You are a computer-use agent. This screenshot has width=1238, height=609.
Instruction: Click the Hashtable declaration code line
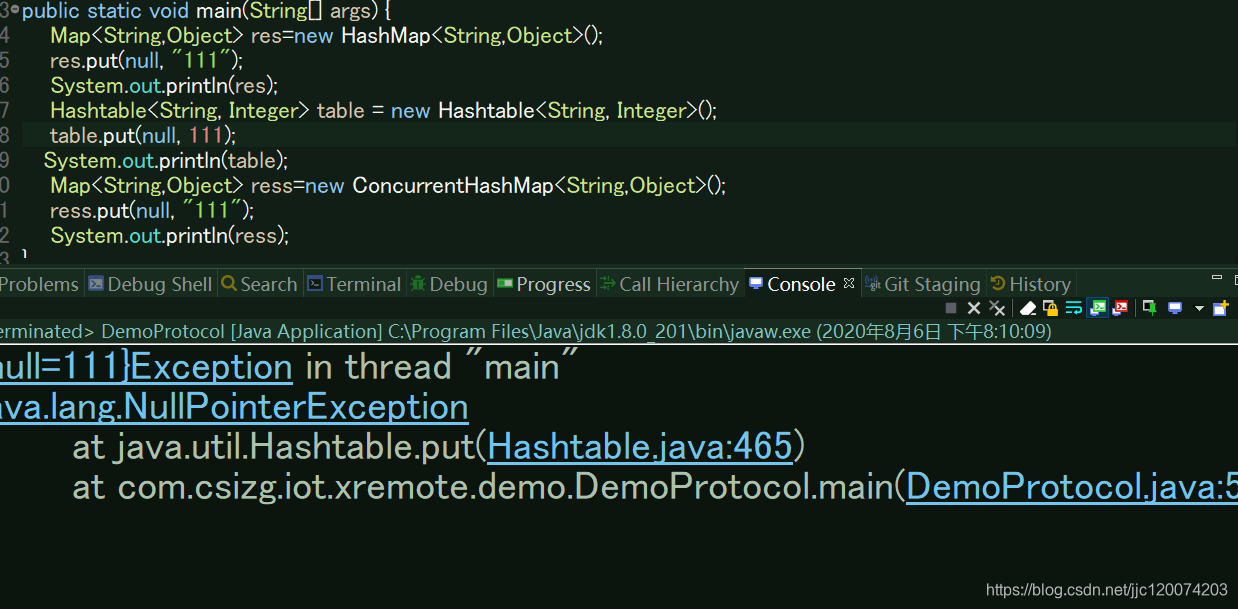(x=384, y=110)
